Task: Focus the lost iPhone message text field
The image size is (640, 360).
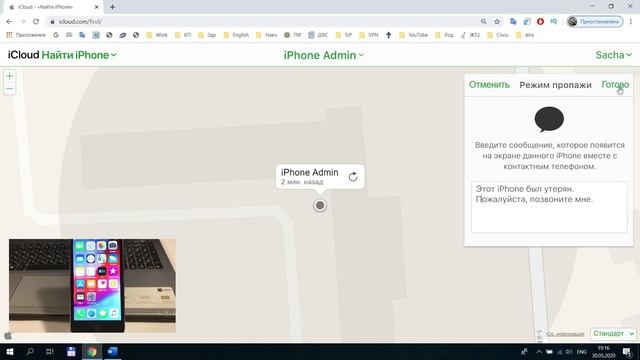Action: [549, 207]
